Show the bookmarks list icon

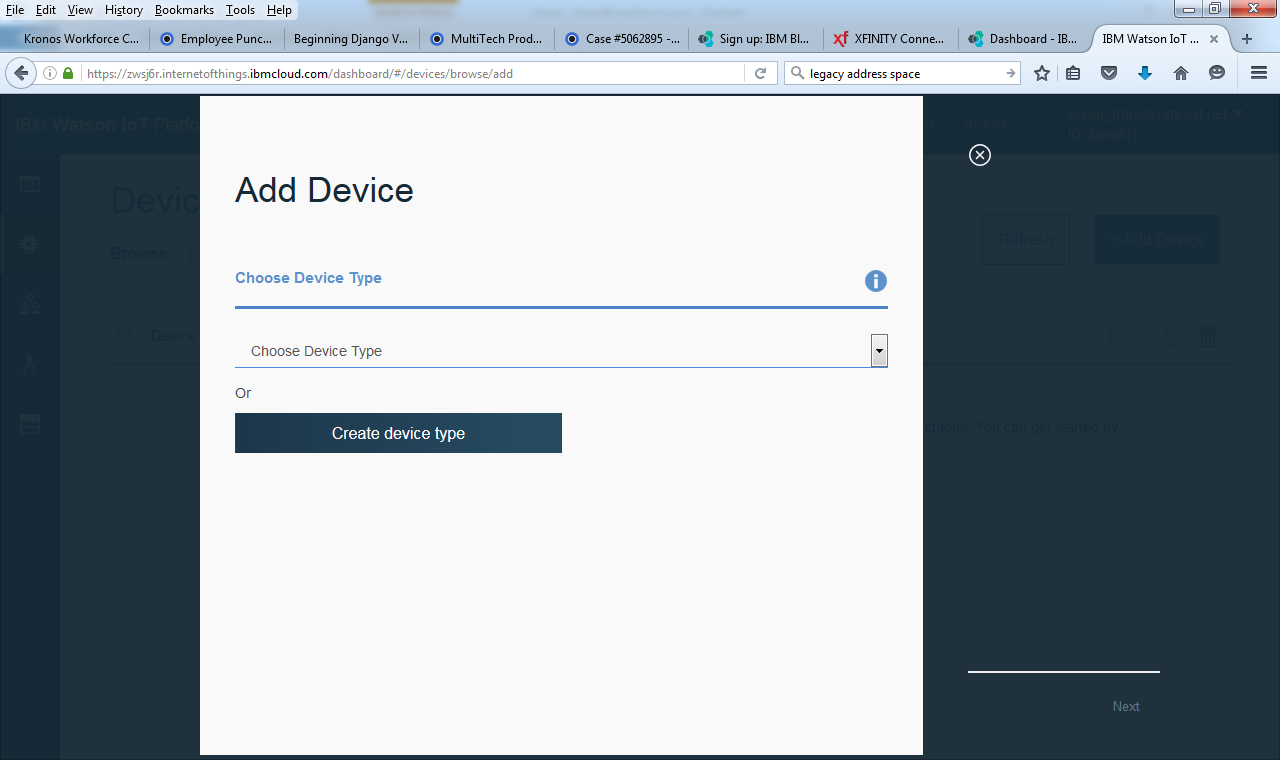point(1073,73)
